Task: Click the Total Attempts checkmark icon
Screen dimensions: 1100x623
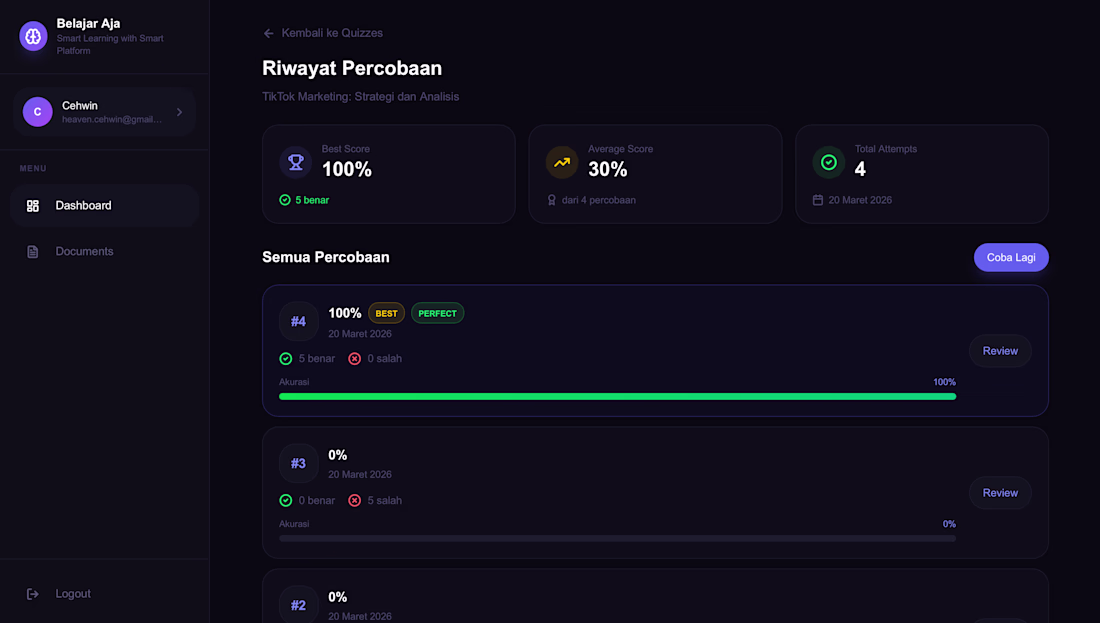Action: point(829,162)
